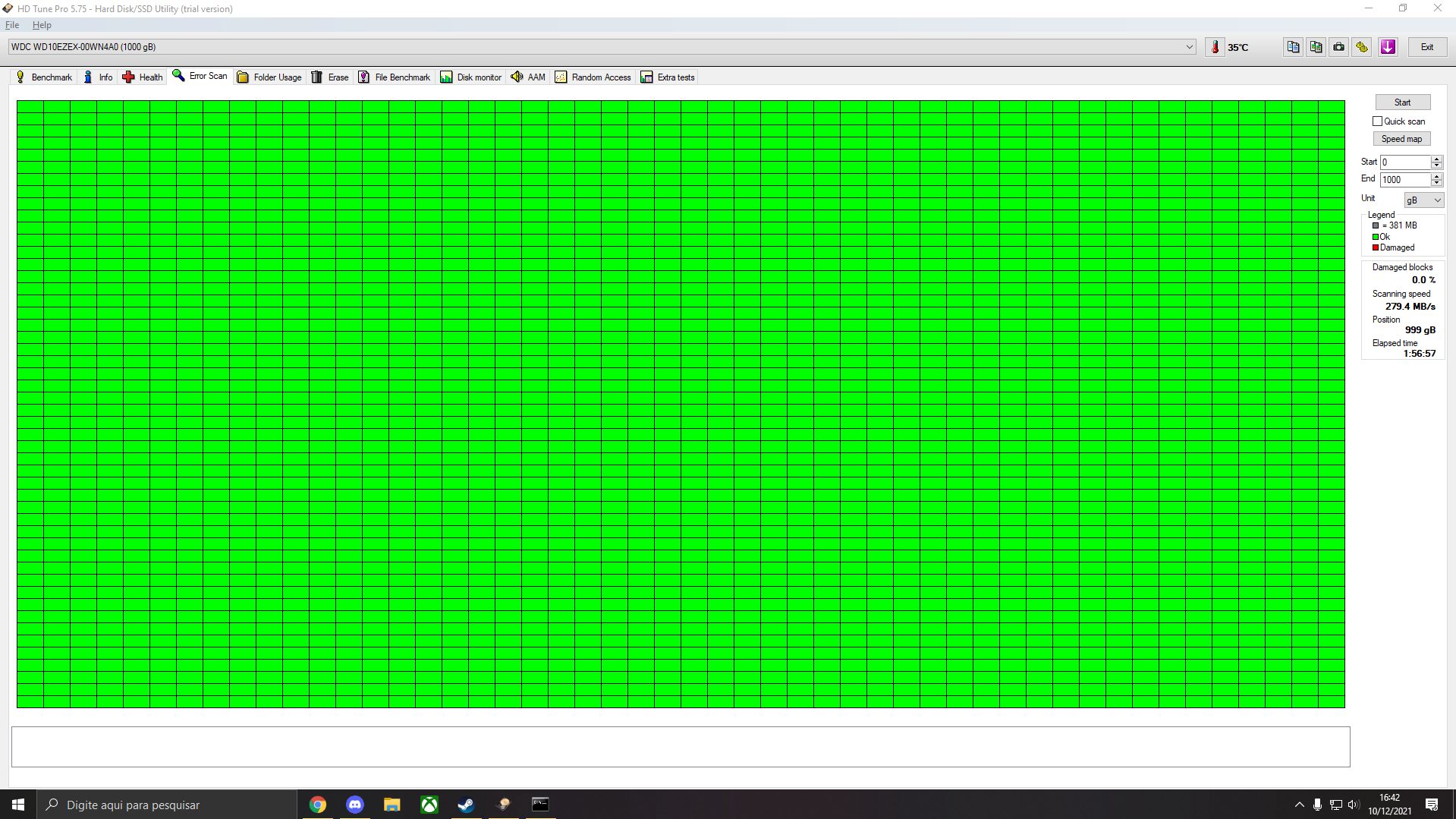Decrease the Start value with down arrow
This screenshot has width=1456, height=819.
tap(1436, 165)
